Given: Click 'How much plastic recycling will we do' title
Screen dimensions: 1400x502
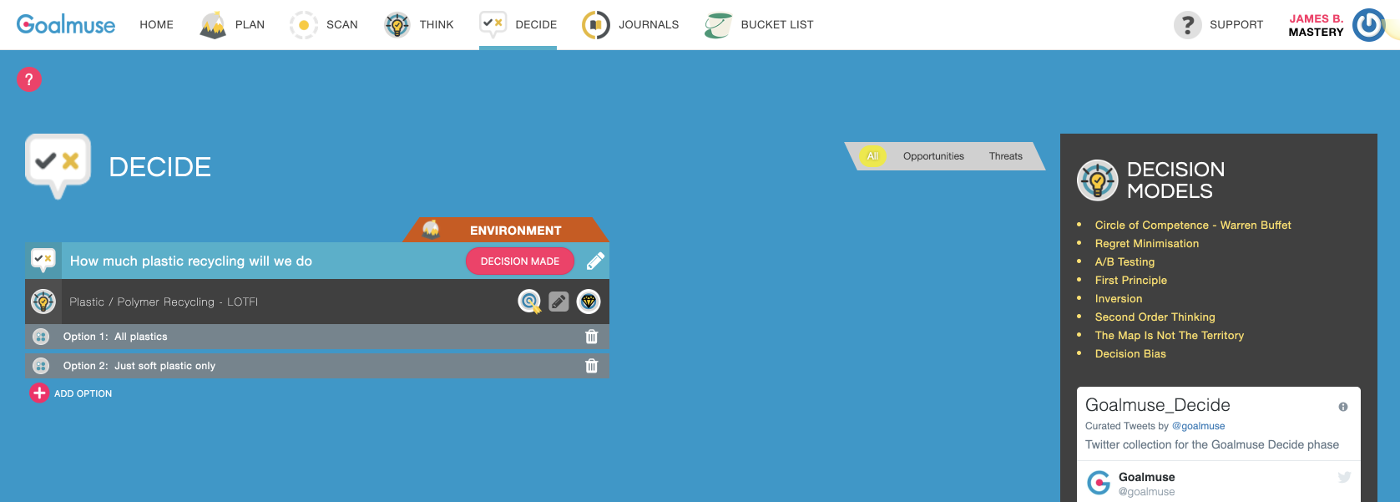Looking at the screenshot, I should click(x=191, y=261).
